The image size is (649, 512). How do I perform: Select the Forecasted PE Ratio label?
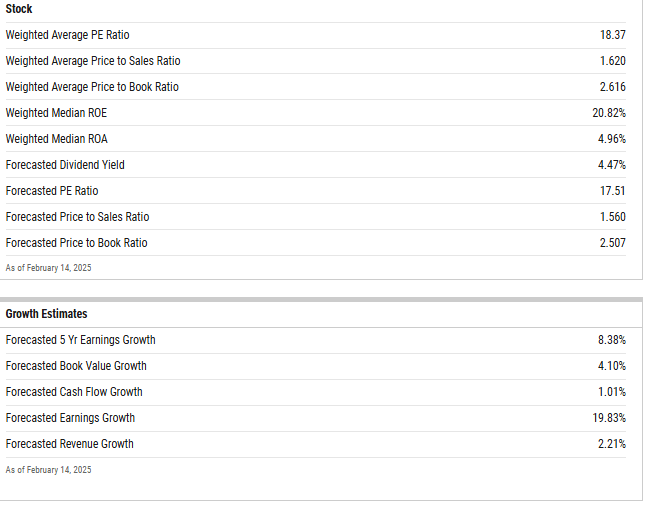point(52,191)
